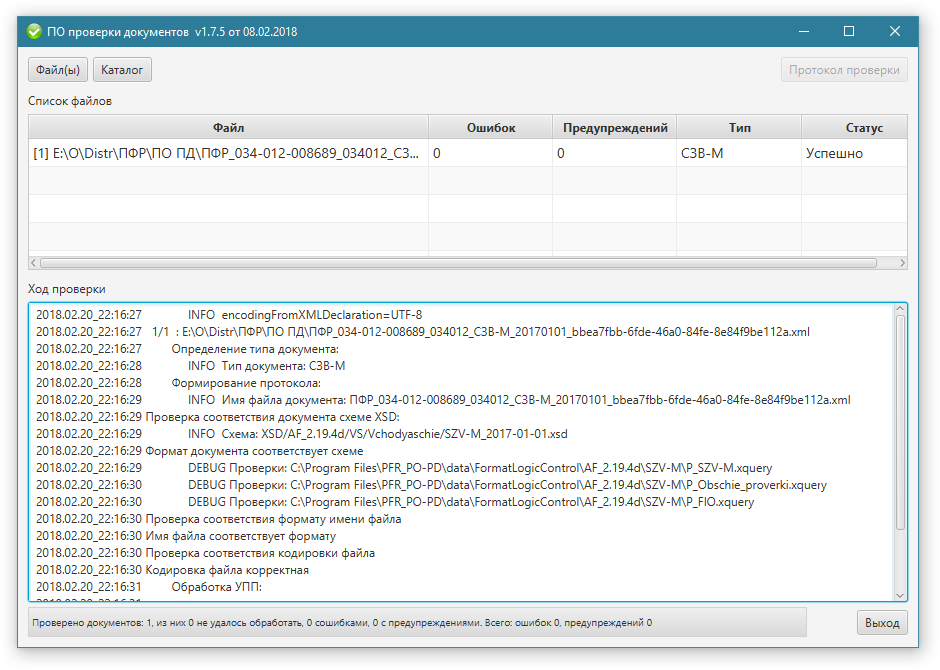Click log line Кодировка файла корректная
The height and width of the screenshot is (670, 940).
click(173, 569)
